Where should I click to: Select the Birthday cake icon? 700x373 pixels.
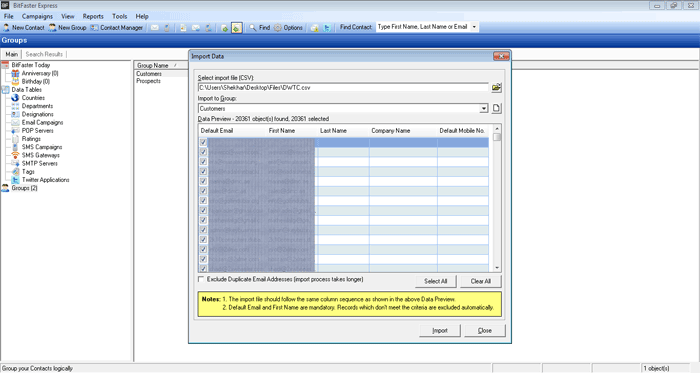coord(15,82)
